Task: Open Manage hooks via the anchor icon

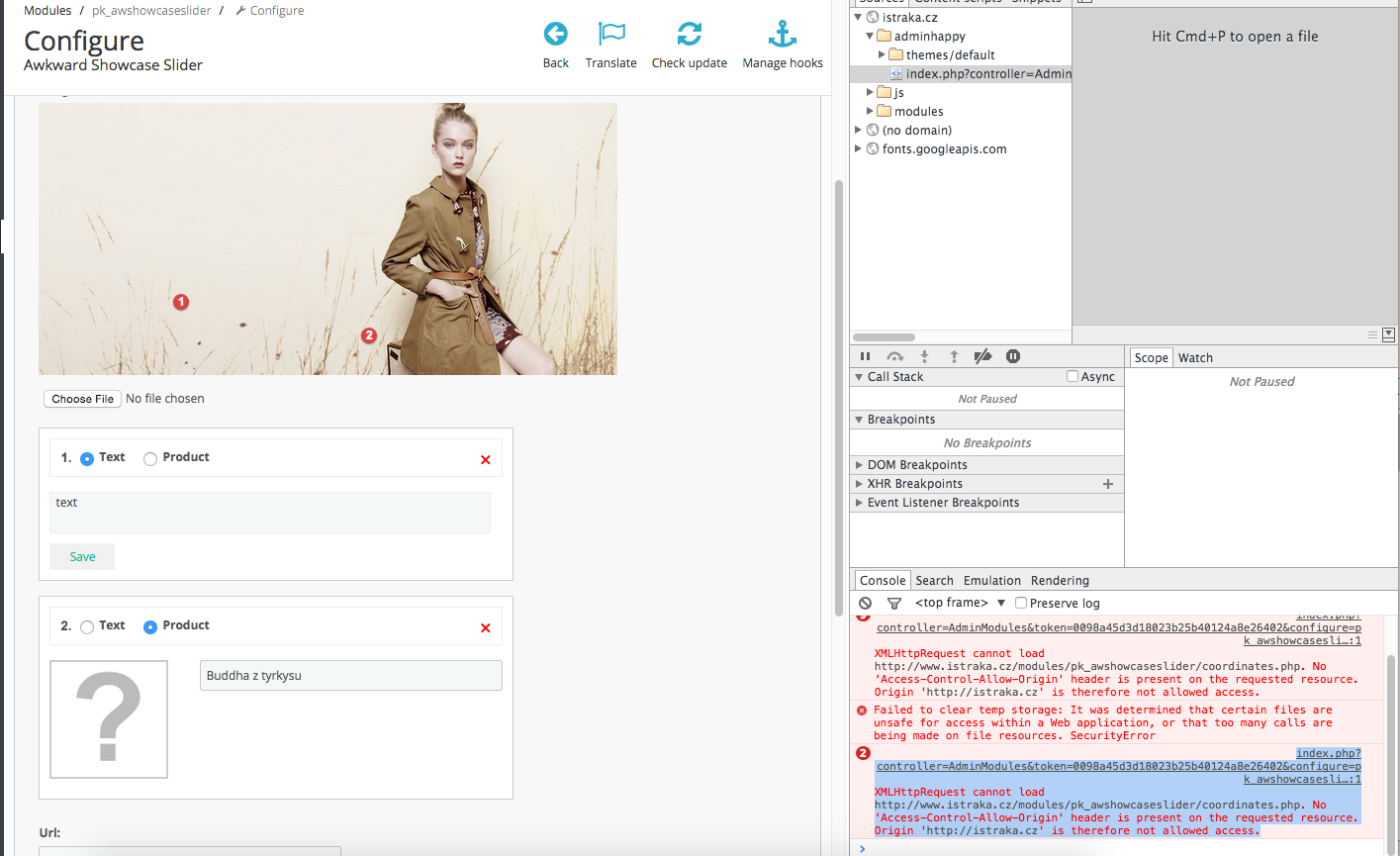Action: (783, 35)
